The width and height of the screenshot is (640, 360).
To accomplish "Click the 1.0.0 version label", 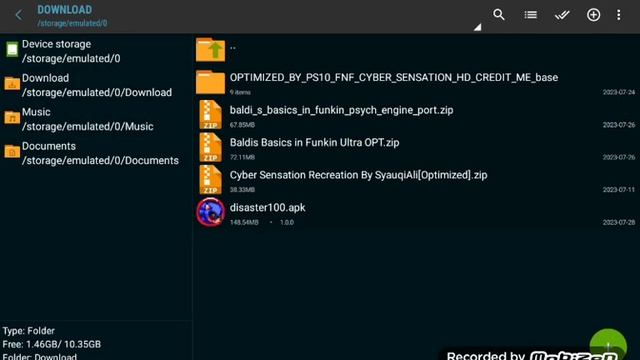I will point(287,222).
